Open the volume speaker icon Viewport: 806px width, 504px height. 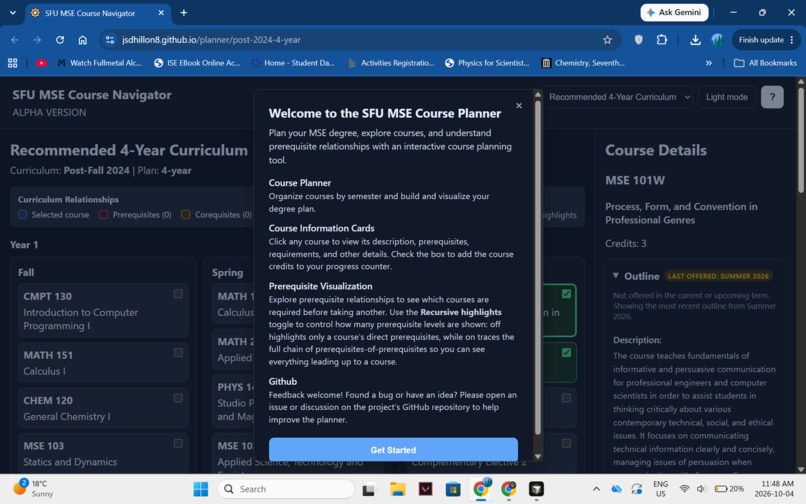700,489
